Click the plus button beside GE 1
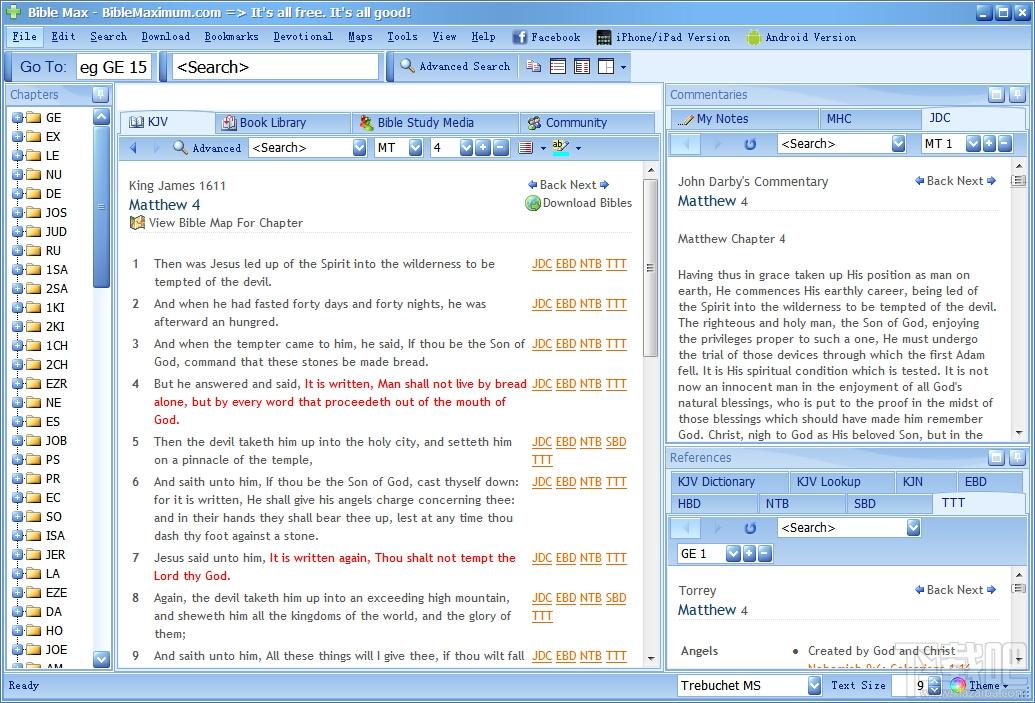This screenshot has width=1035, height=703. coord(749,553)
